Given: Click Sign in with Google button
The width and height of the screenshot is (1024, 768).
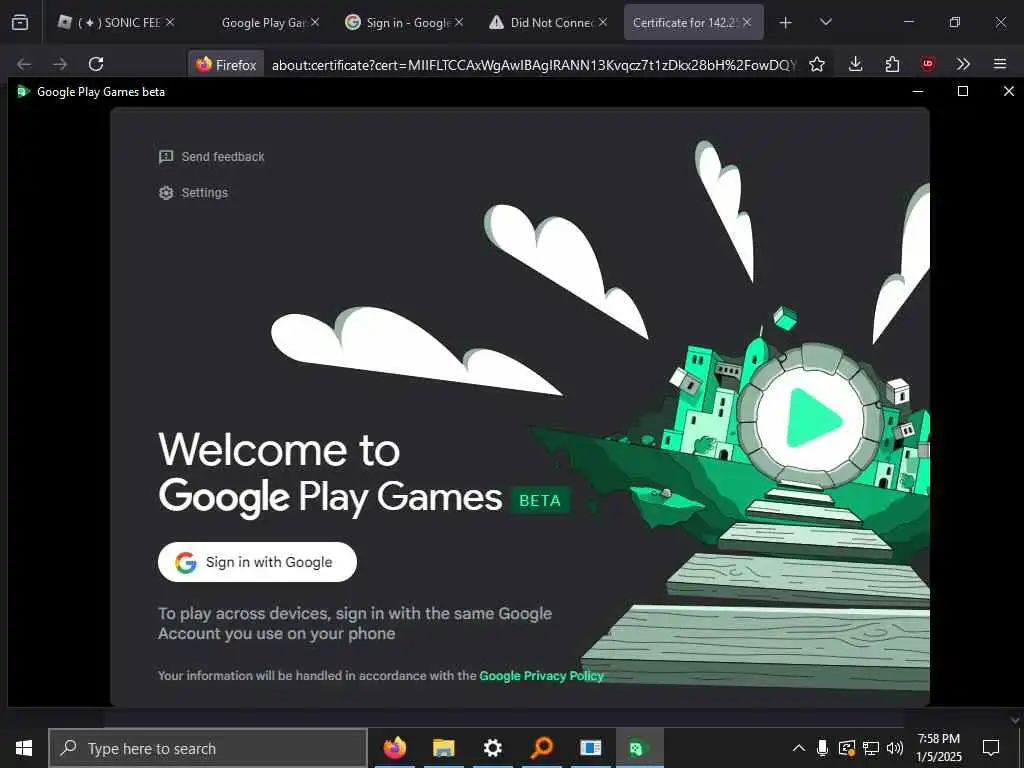Looking at the screenshot, I should tap(257, 562).
